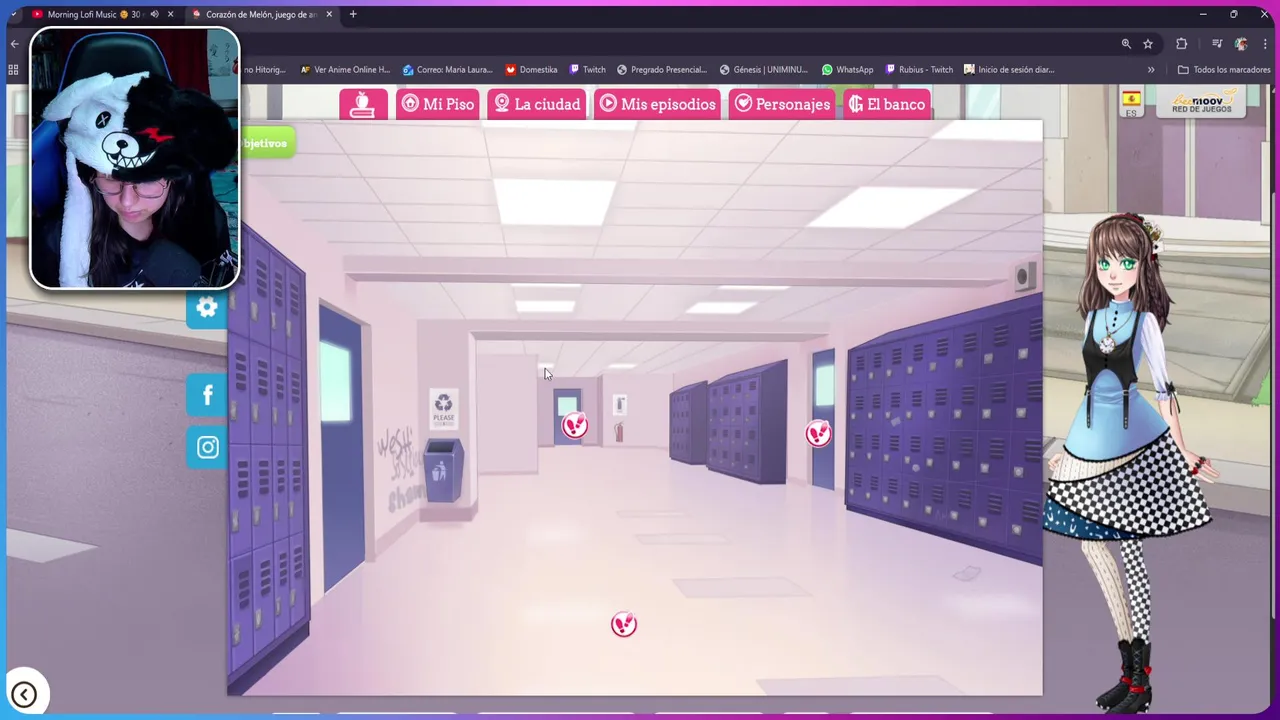Viewport: 1280px width, 720px height.
Task: Walk to the far blue door footsteps marker
Action: click(x=575, y=426)
